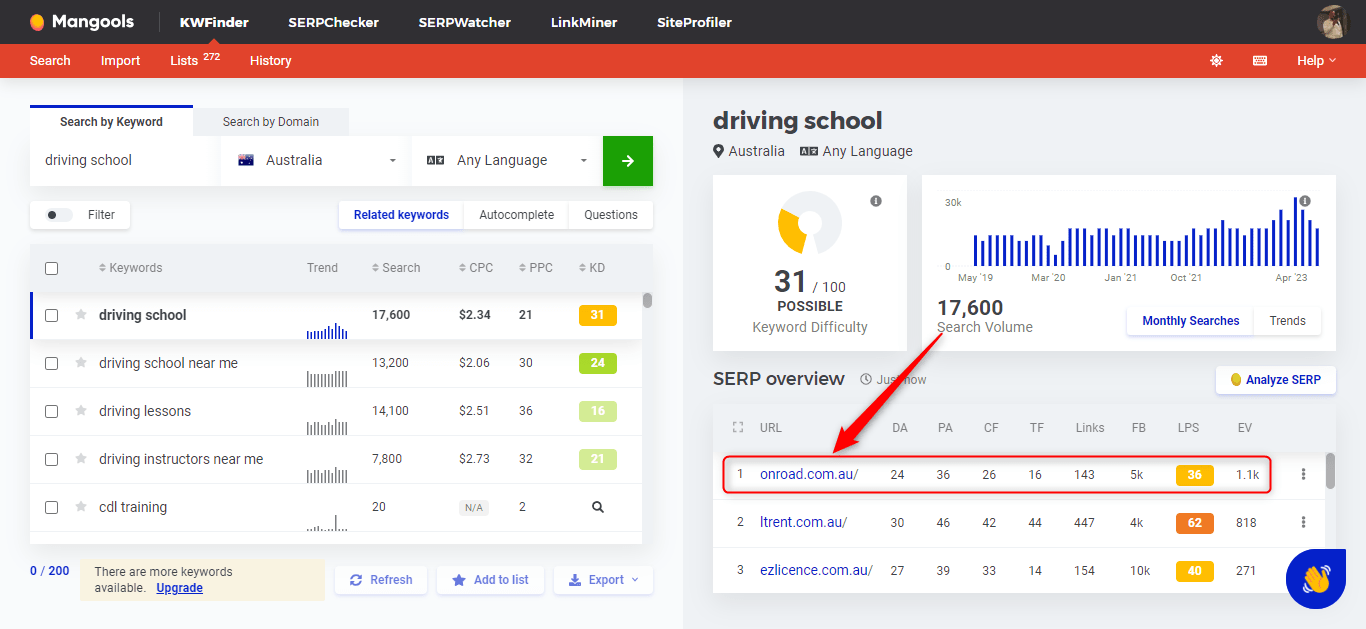Open the Australia location dropdown
Viewport: 1366px width, 629px height.
point(315,161)
